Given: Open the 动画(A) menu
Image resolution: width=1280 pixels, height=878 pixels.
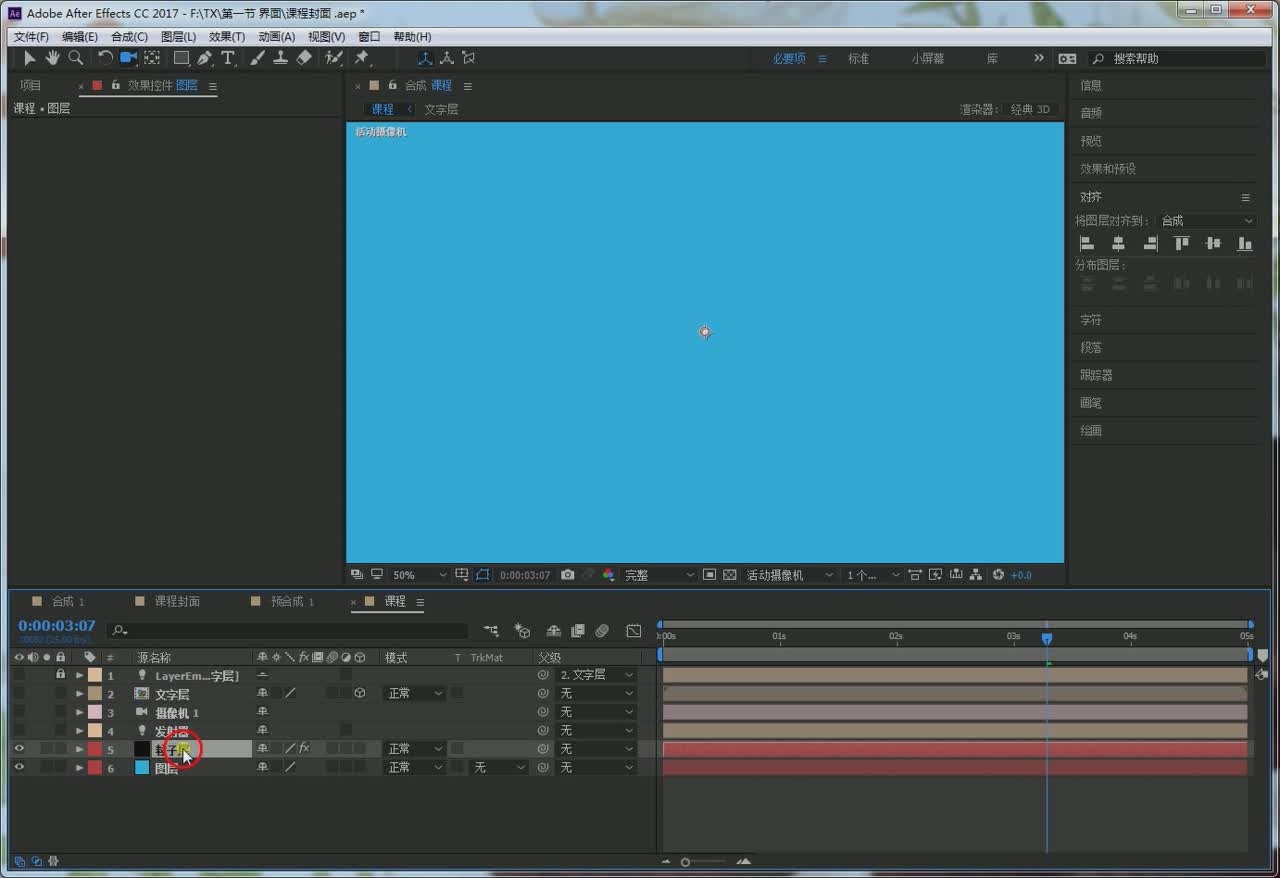Looking at the screenshot, I should [x=277, y=37].
